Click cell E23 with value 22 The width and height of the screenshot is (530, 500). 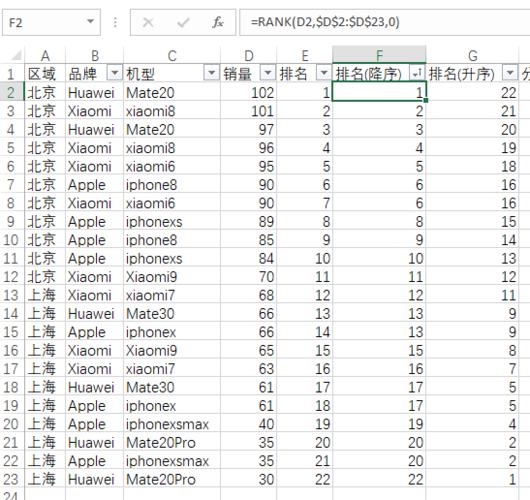pyautogui.click(x=305, y=479)
